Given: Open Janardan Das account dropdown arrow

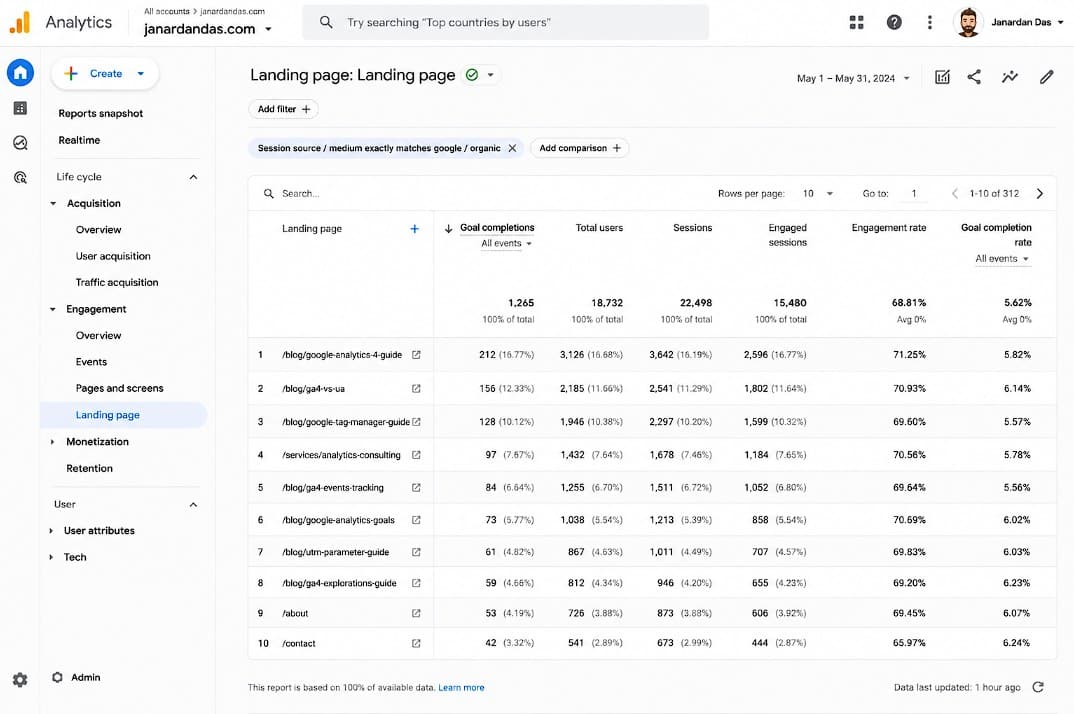Looking at the screenshot, I should coord(1060,23).
